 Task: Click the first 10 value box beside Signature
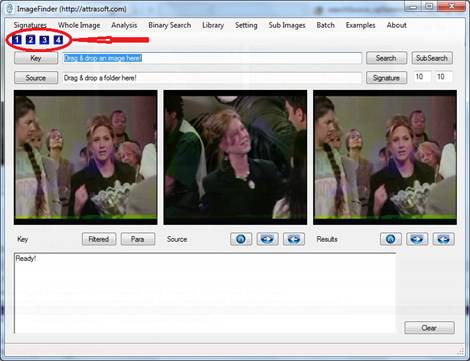(x=422, y=77)
